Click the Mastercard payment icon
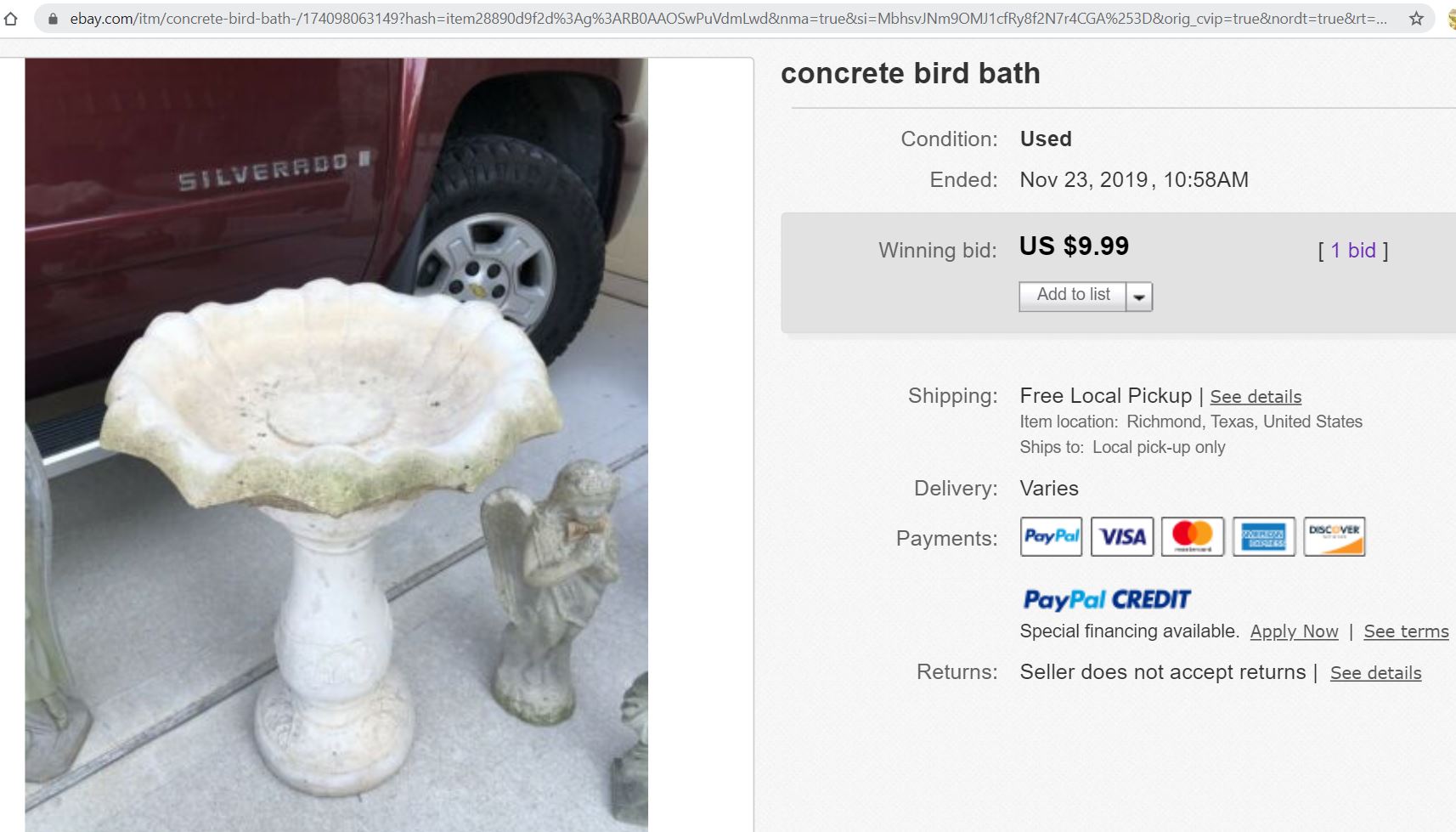The width and height of the screenshot is (1456, 832). 1193,536
